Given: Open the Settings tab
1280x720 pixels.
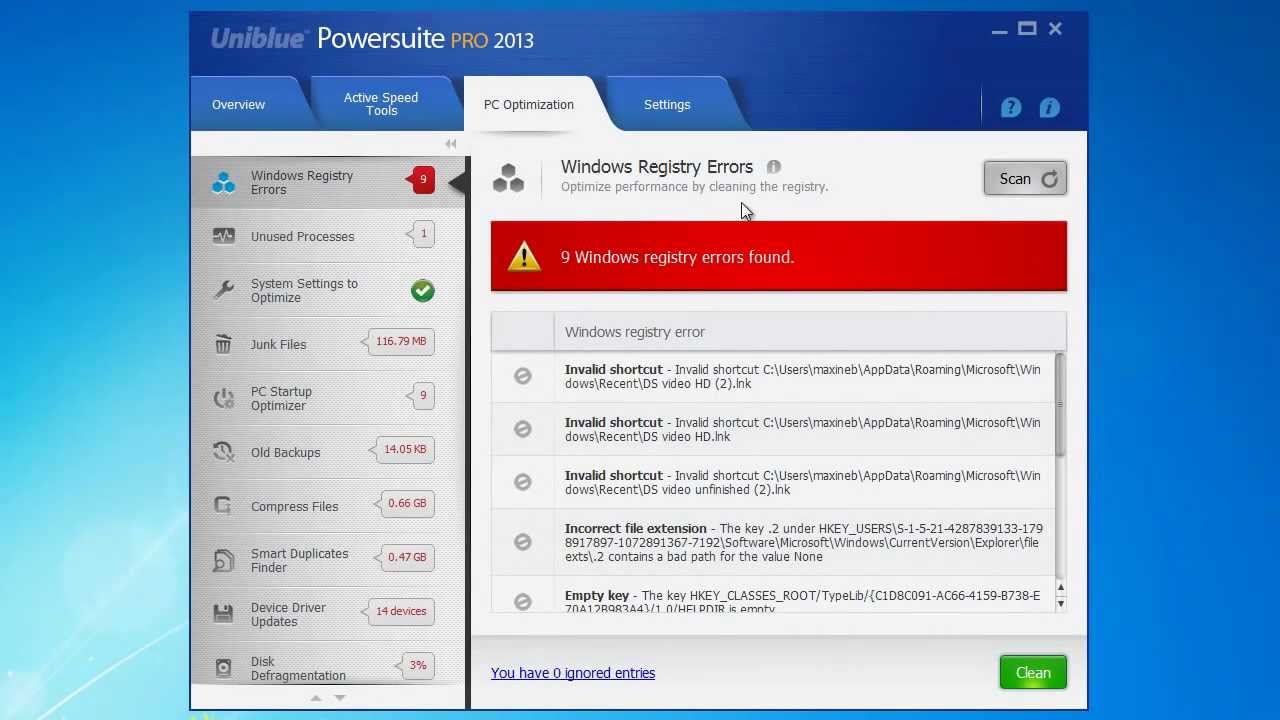Looking at the screenshot, I should click(x=667, y=104).
